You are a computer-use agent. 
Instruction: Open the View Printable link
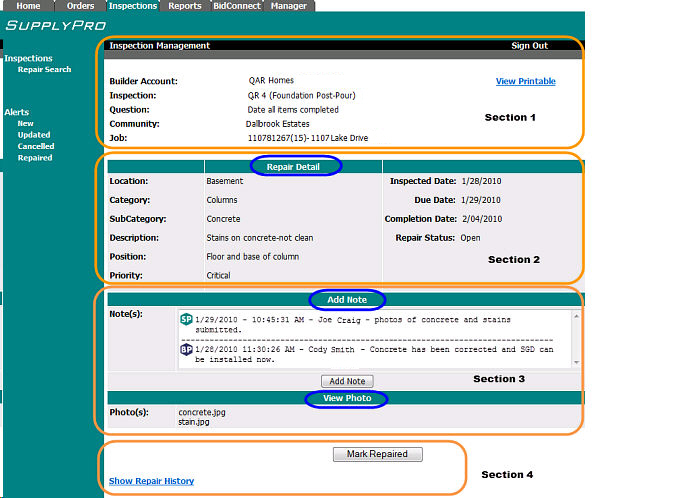click(x=525, y=82)
